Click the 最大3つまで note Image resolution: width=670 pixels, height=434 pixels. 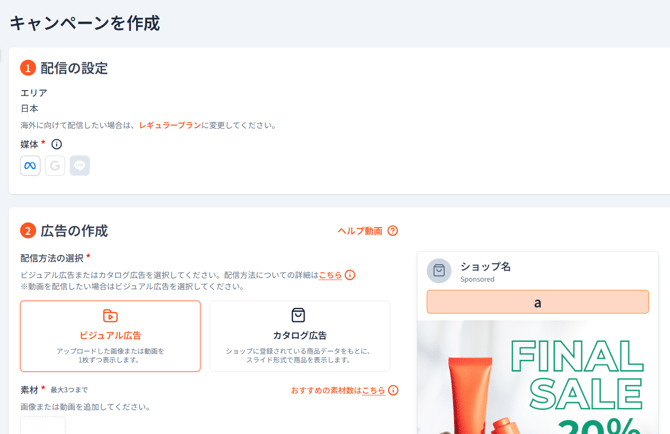(x=69, y=390)
